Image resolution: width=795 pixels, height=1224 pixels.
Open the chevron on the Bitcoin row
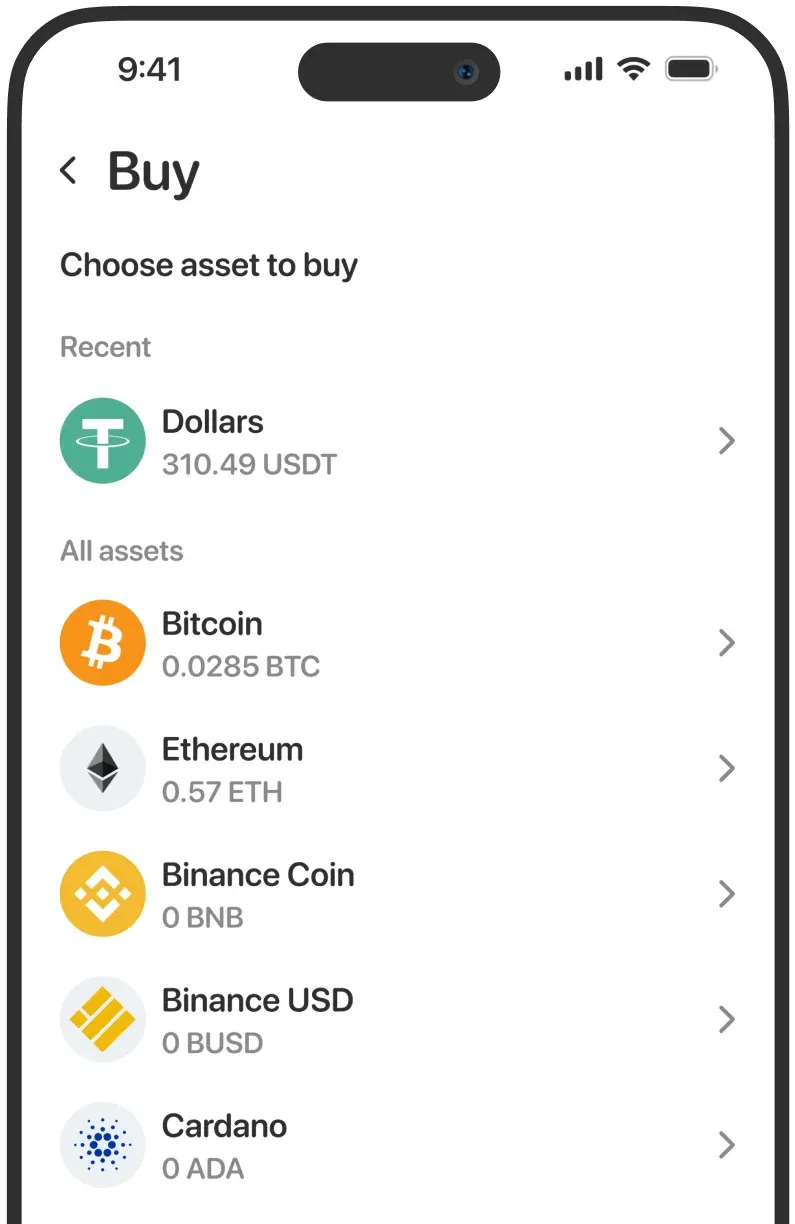pos(727,643)
